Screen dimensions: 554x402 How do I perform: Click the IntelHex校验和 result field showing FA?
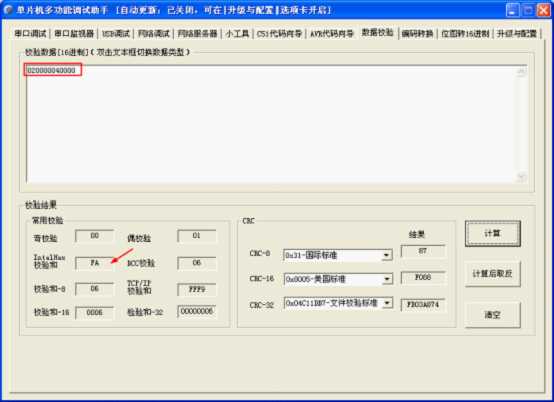tap(94, 263)
